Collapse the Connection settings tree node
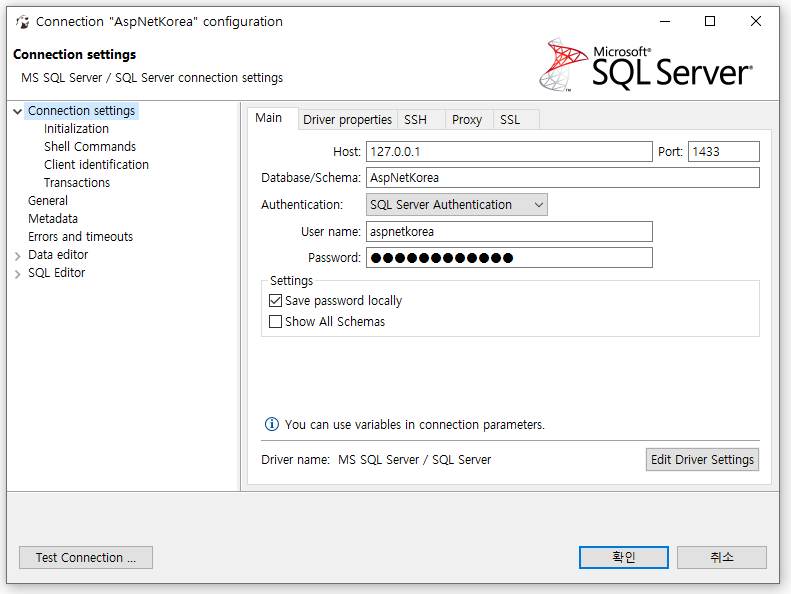The height and width of the screenshot is (594, 791). pos(18,111)
